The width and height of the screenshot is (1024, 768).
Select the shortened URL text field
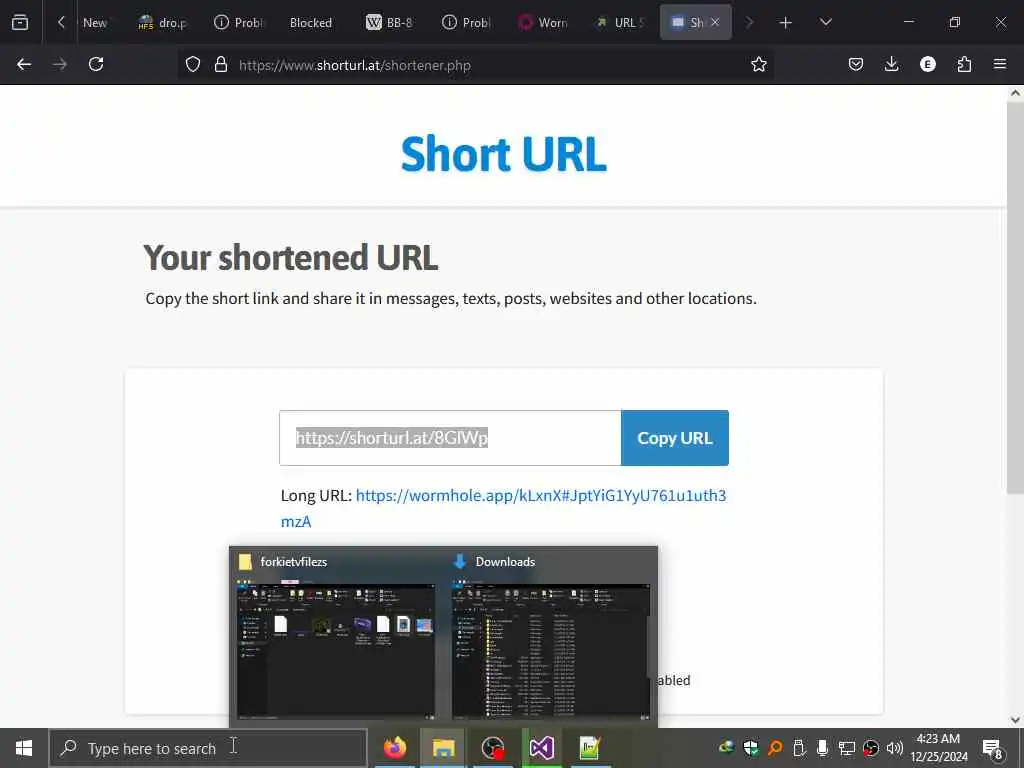pos(450,438)
